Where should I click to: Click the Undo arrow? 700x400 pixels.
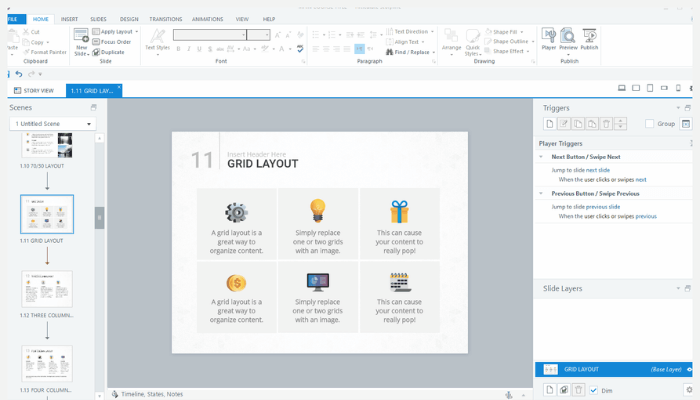[19, 74]
